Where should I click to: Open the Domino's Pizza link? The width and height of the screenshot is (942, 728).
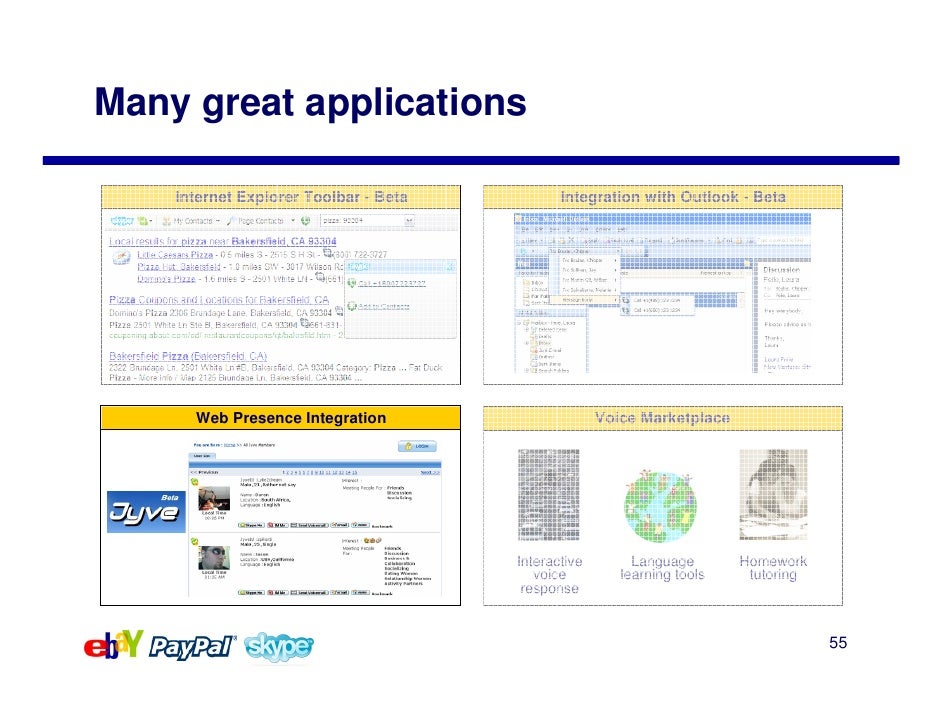coord(166,279)
